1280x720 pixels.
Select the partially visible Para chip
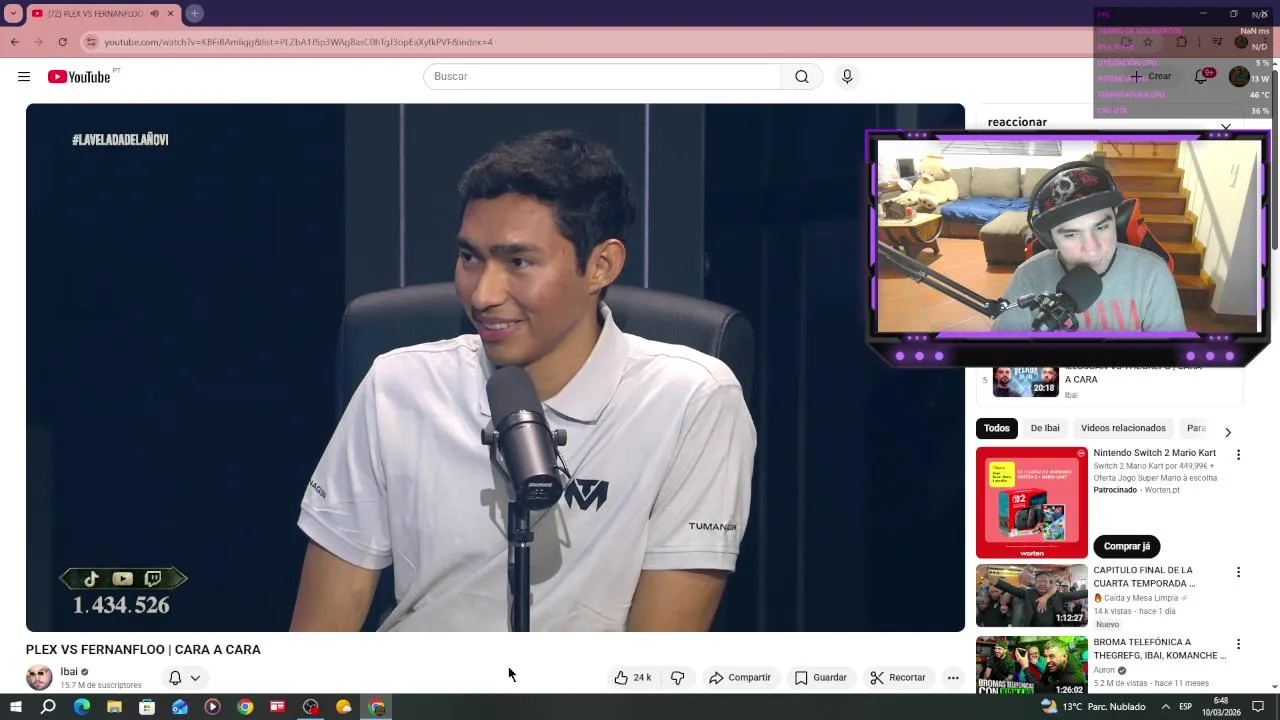coord(1196,428)
